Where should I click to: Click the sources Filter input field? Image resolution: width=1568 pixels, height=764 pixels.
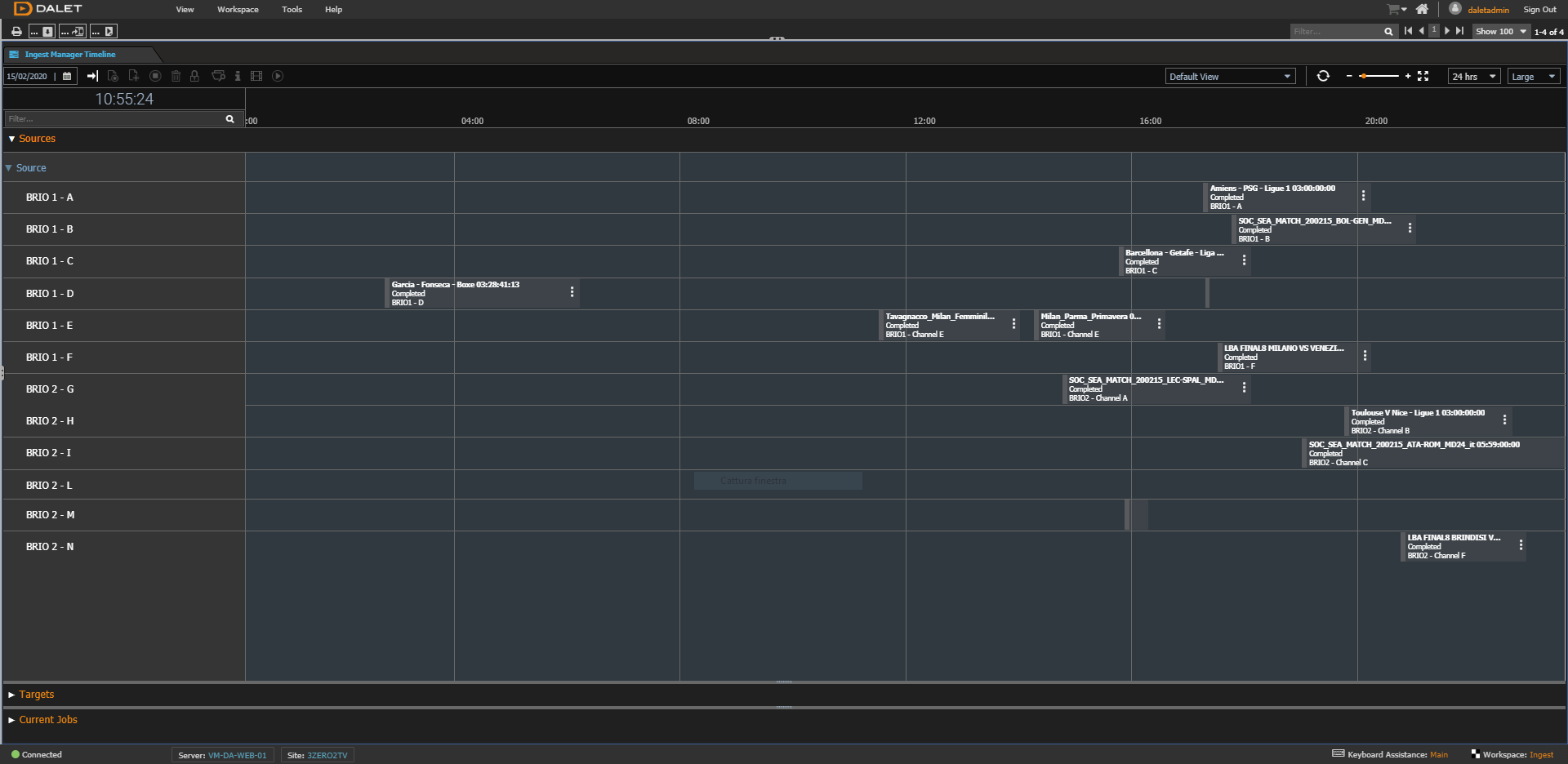[x=114, y=119]
